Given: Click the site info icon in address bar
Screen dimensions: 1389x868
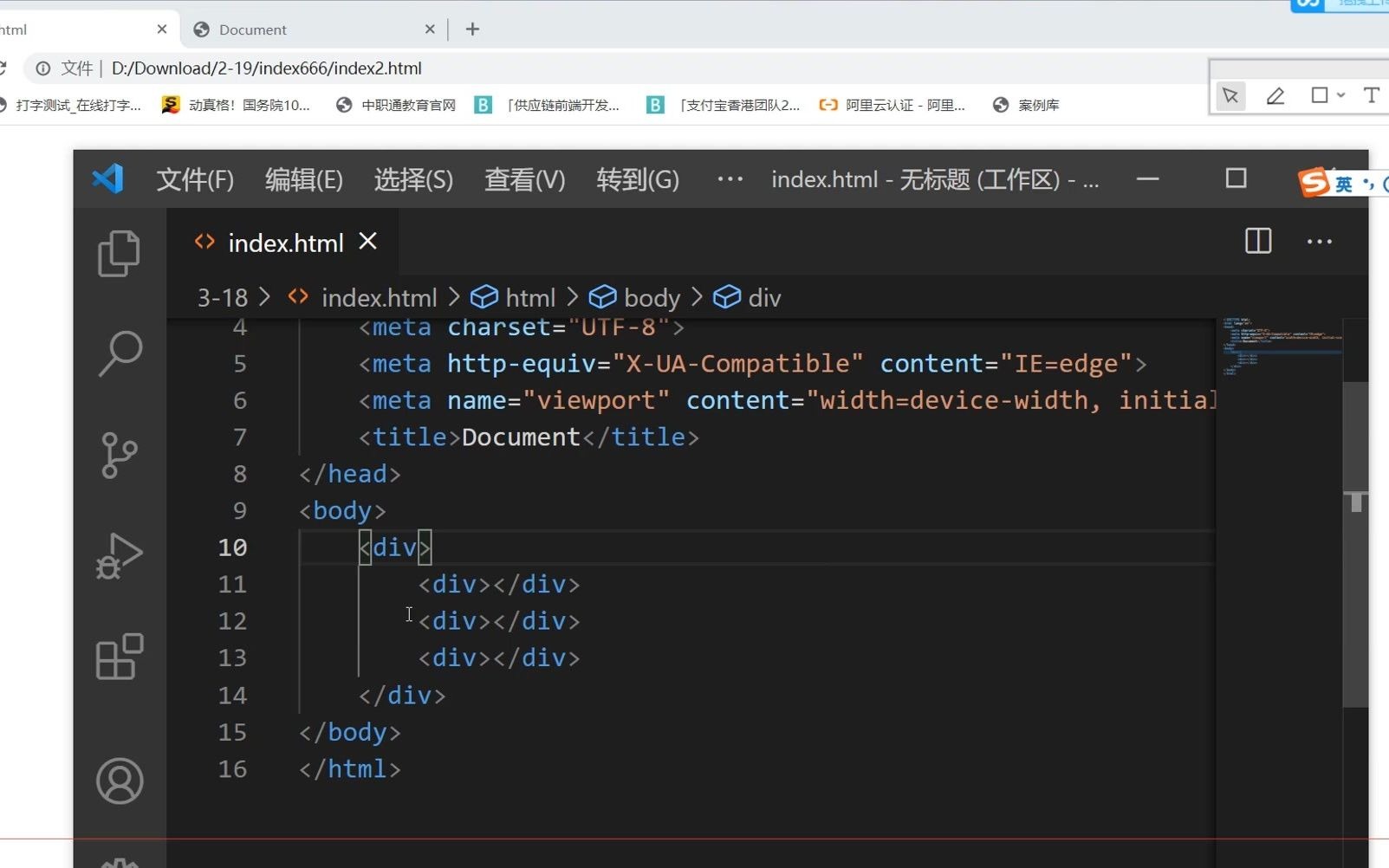Looking at the screenshot, I should [x=42, y=68].
